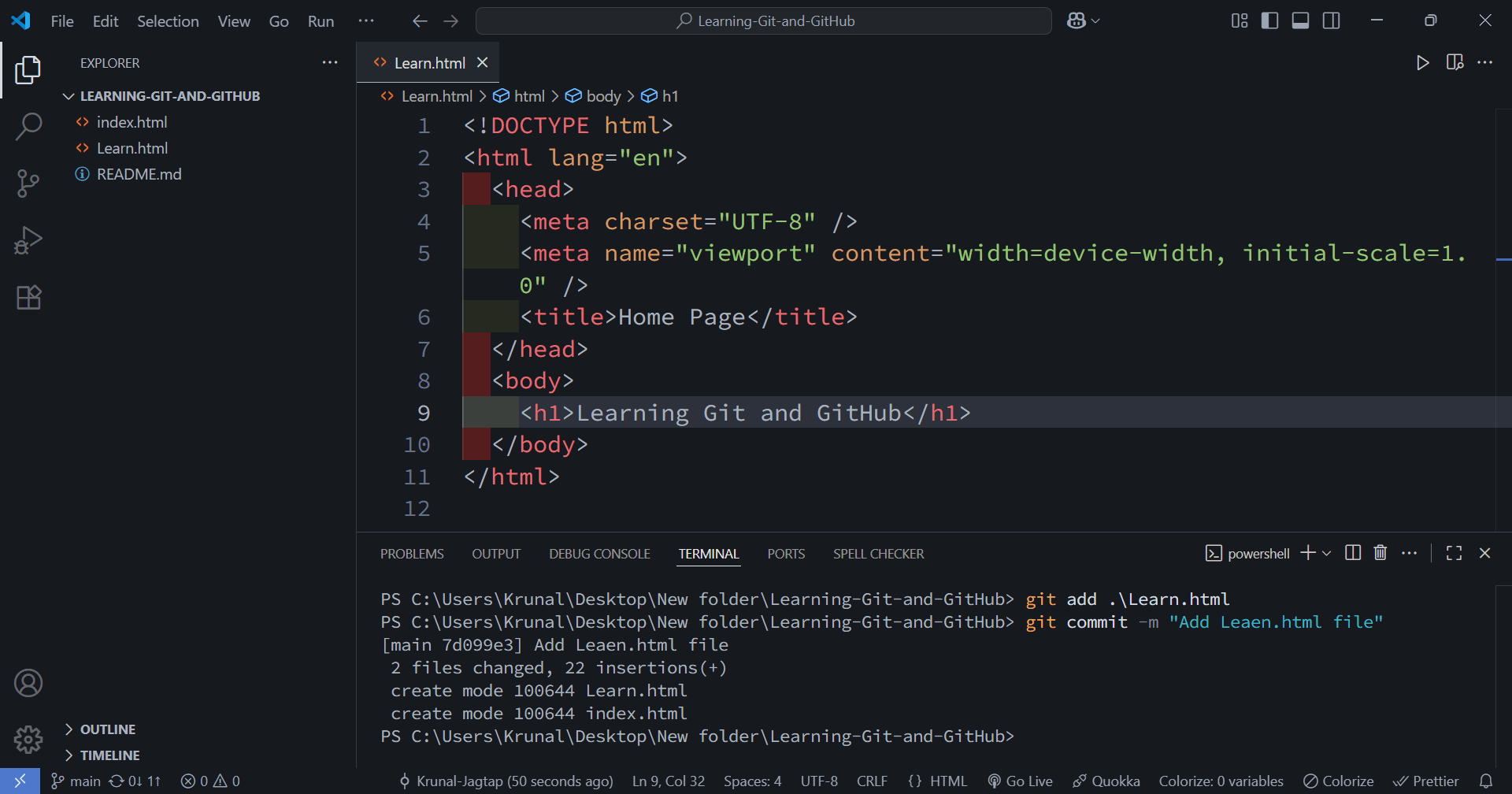The image size is (1512, 794).
Task: Toggle Secondary Side Bar visibility
Action: point(1332,21)
